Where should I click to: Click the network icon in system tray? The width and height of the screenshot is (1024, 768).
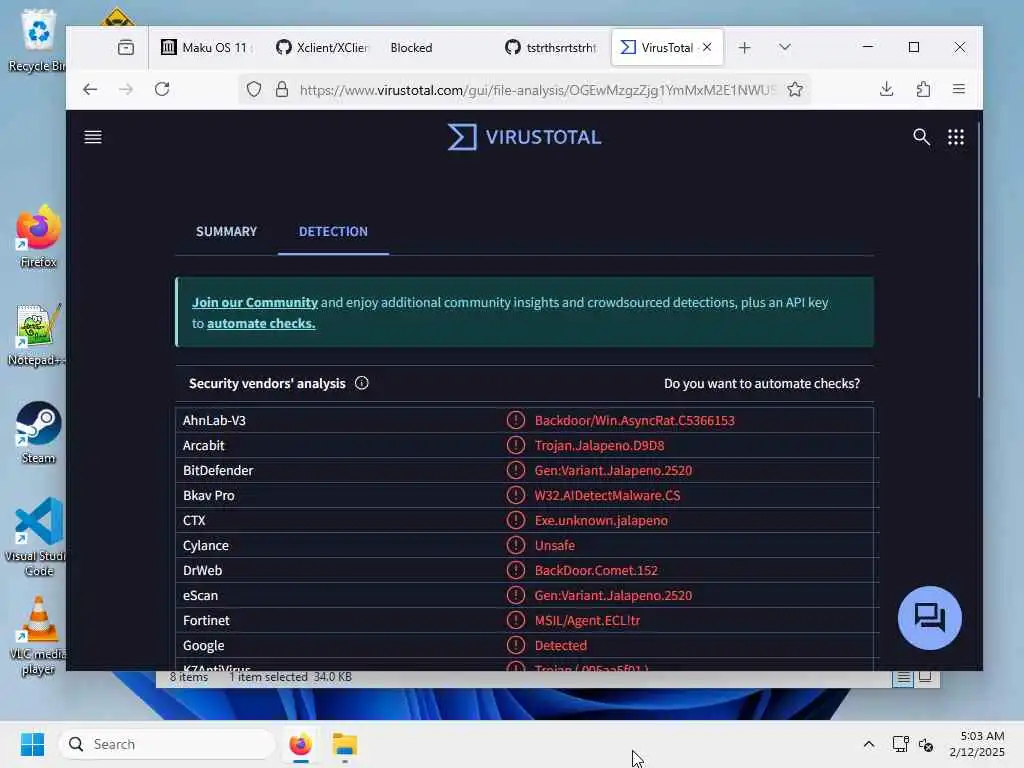tap(900, 744)
